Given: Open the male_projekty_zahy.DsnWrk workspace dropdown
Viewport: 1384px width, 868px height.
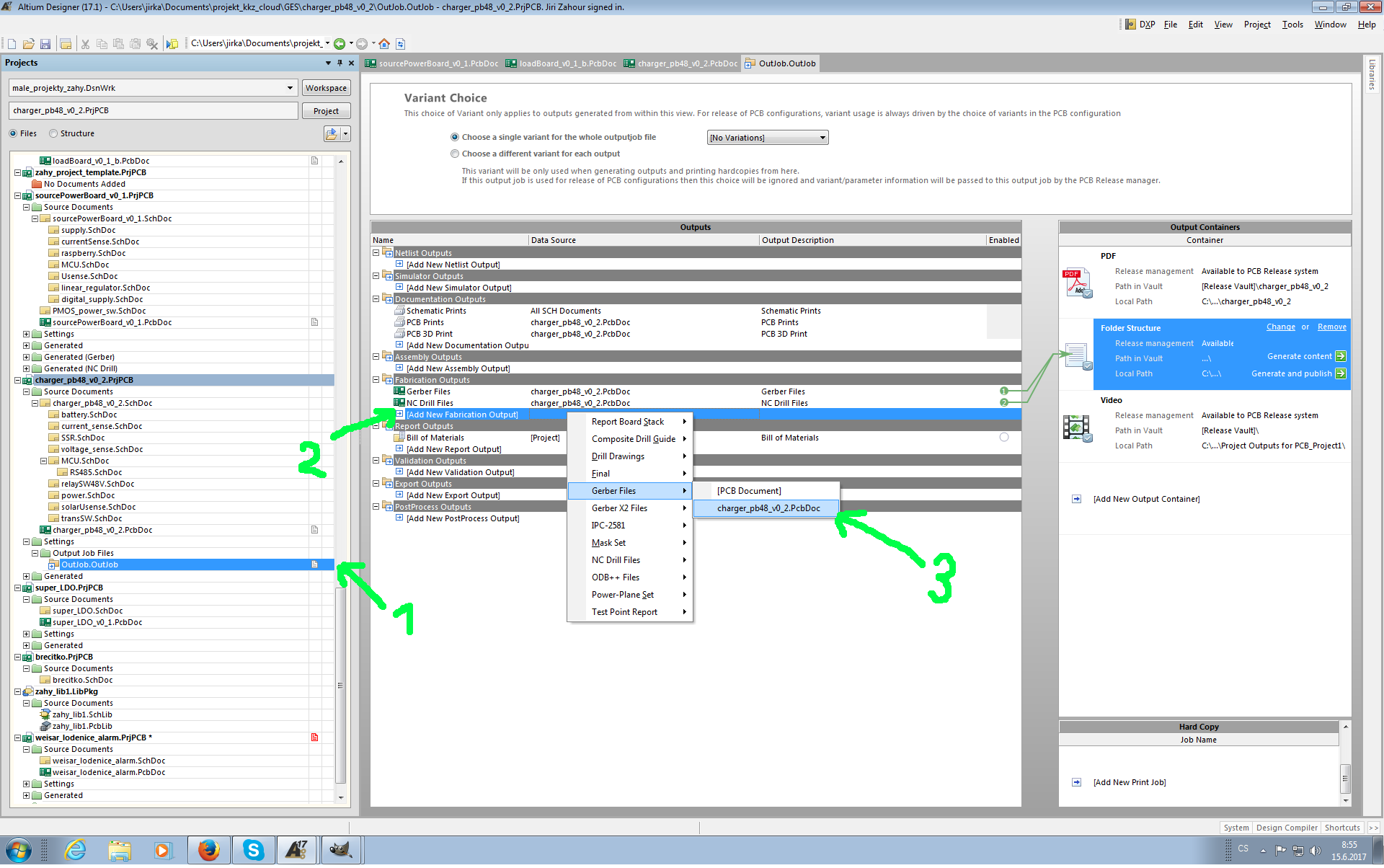Looking at the screenshot, I should point(290,89).
